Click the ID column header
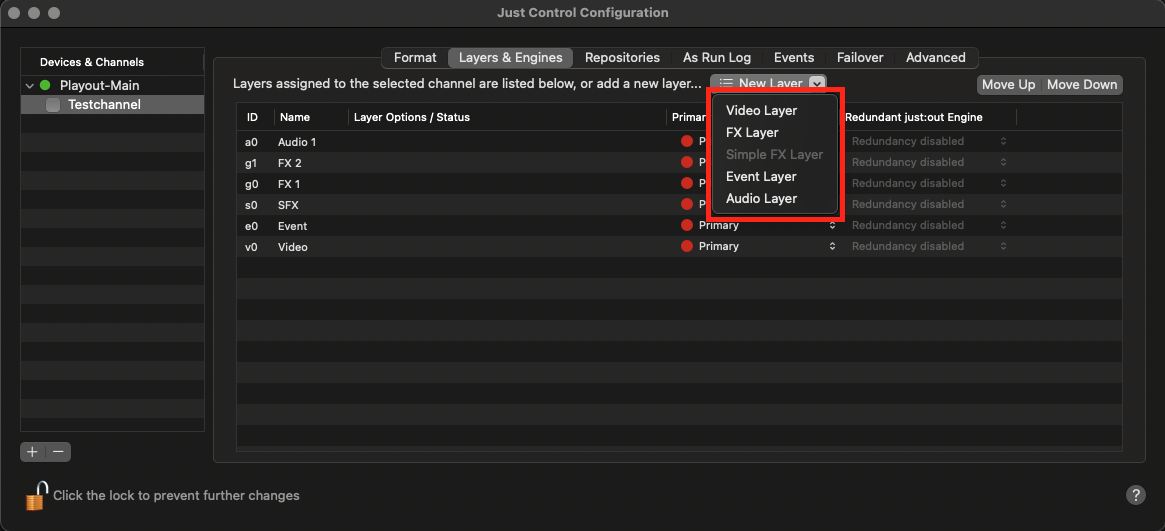1165x531 pixels. tap(255, 117)
